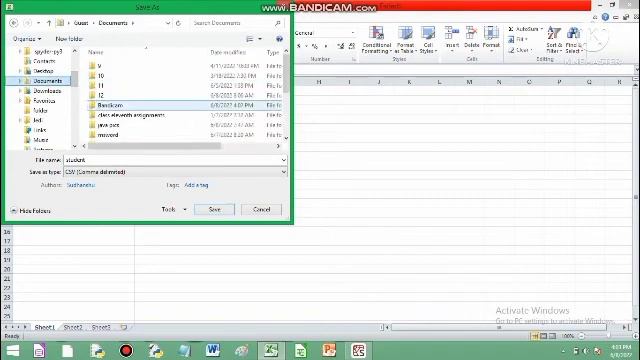Open the view options dropdown arrow

click(x=260, y=39)
